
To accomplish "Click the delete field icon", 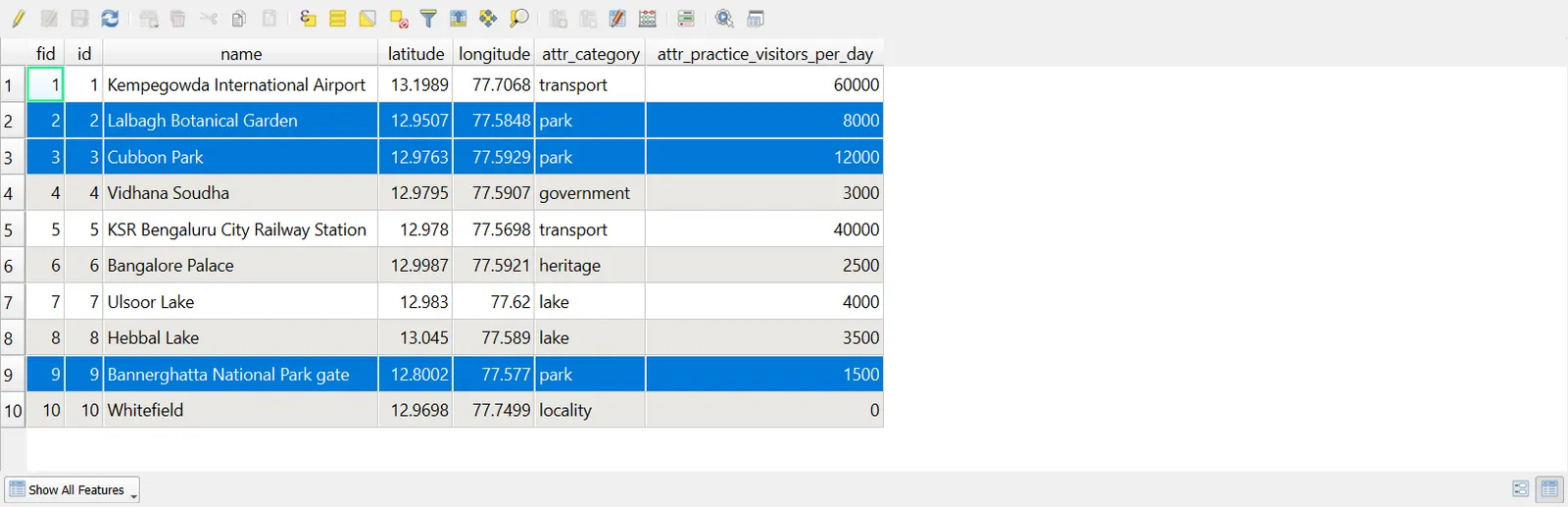I will pos(588,19).
